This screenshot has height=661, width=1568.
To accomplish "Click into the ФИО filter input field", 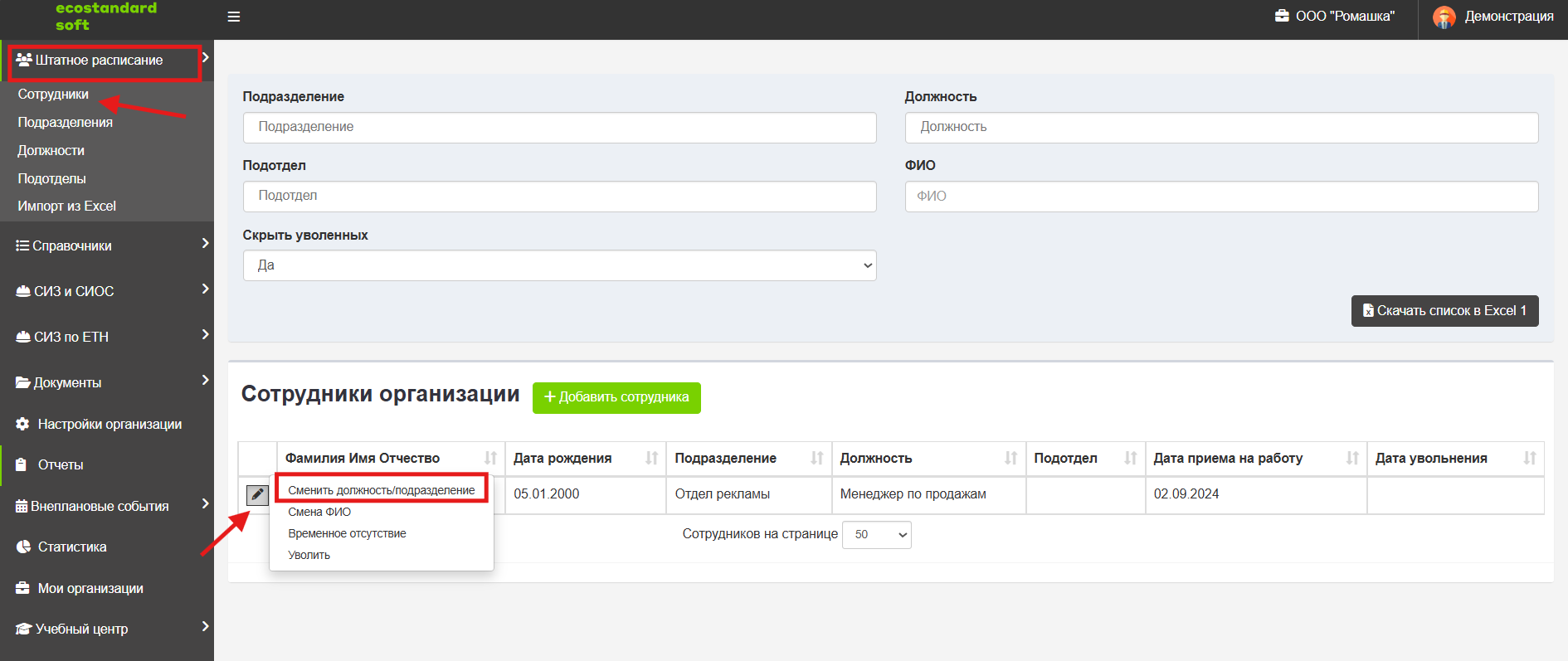I will [x=1221, y=197].
